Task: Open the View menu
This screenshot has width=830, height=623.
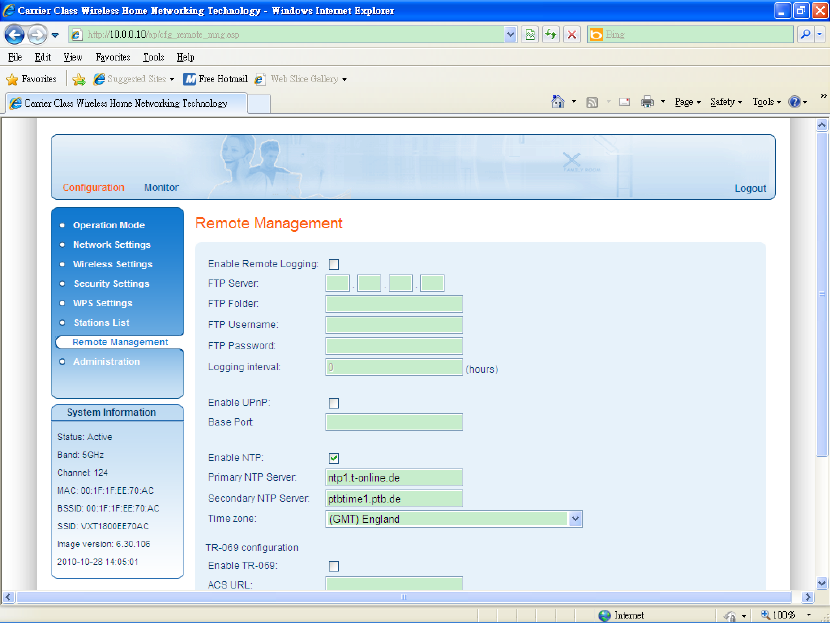Action: 73,57
